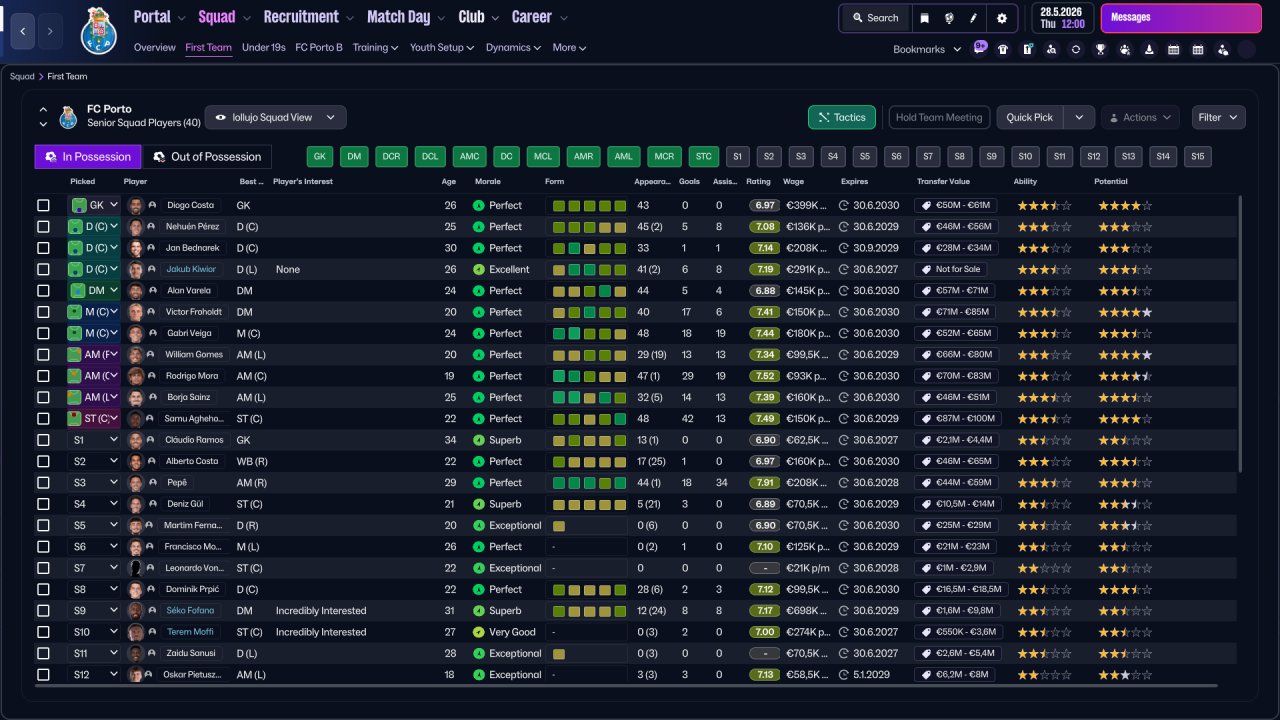Click the refresh circular arrows icon
This screenshot has height=720, width=1280.
click(x=1076, y=49)
